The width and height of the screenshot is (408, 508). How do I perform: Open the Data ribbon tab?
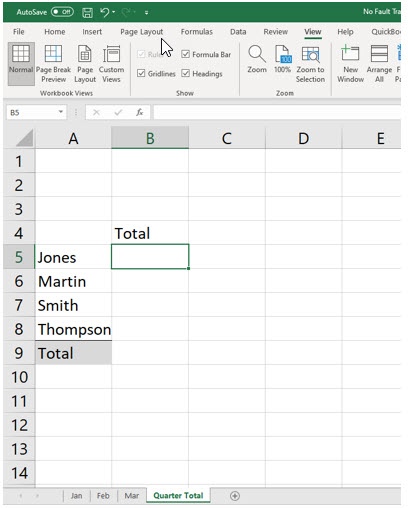238,32
